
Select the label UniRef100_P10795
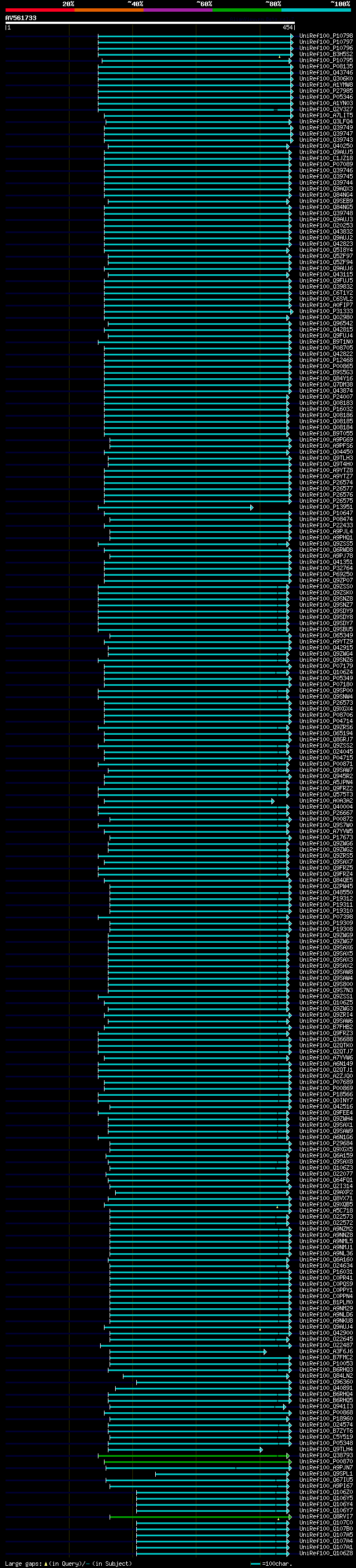coord(326,60)
